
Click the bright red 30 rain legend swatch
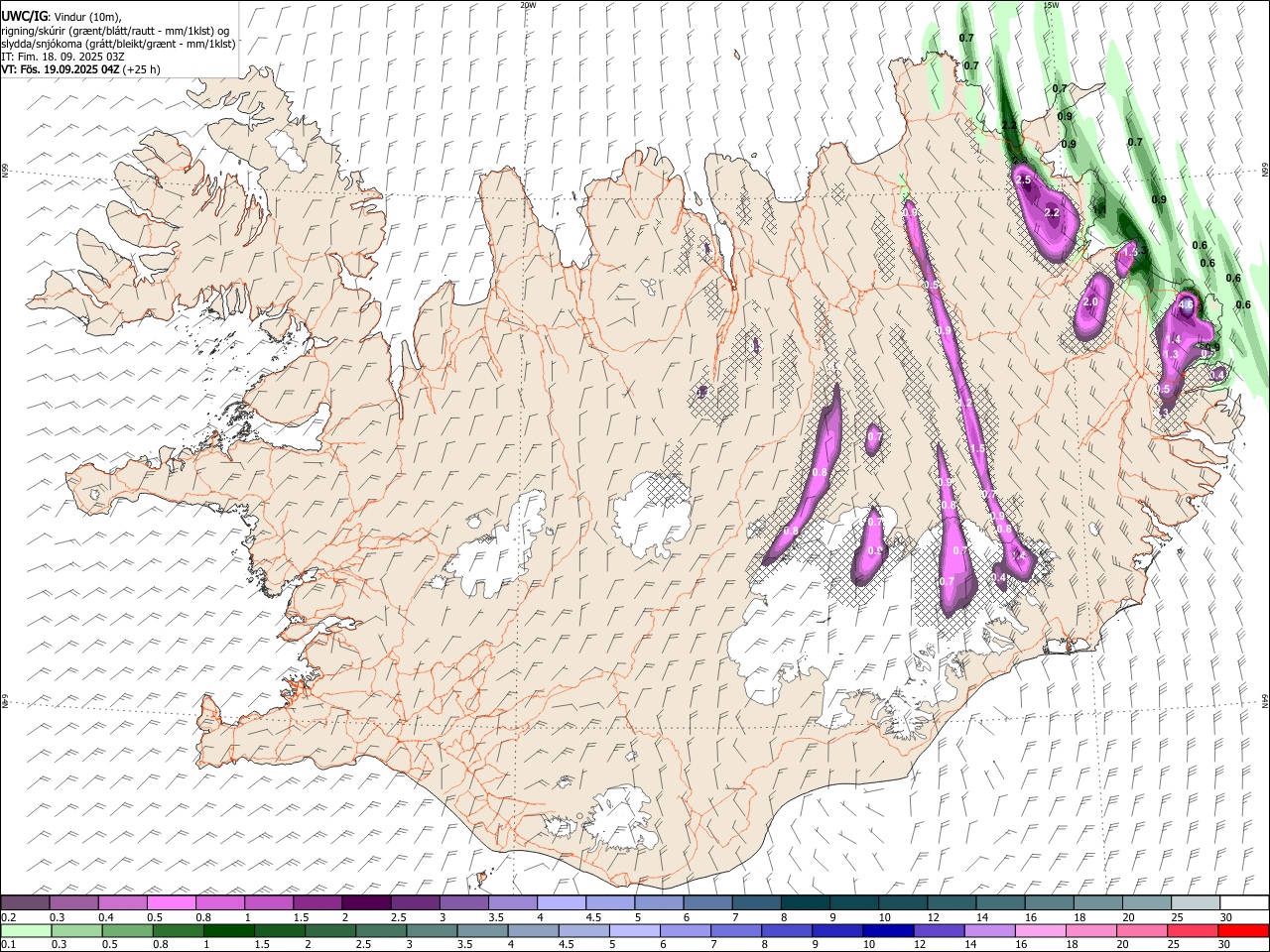tap(1244, 931)
